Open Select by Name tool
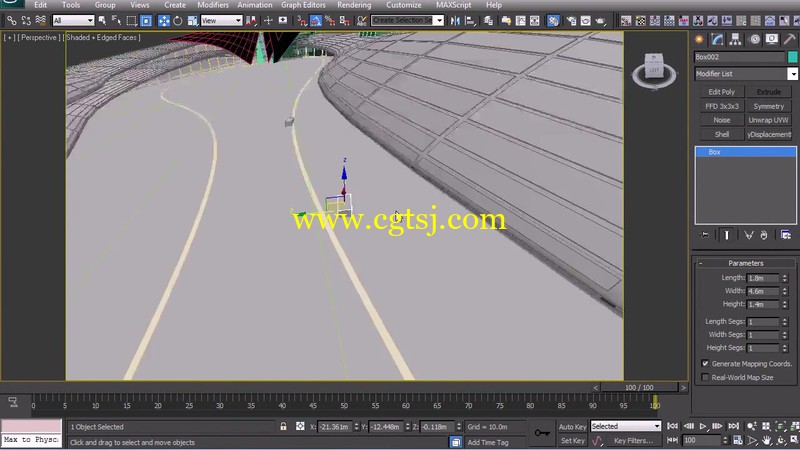This screenshot has height=450, width=800. click(116, 20)
